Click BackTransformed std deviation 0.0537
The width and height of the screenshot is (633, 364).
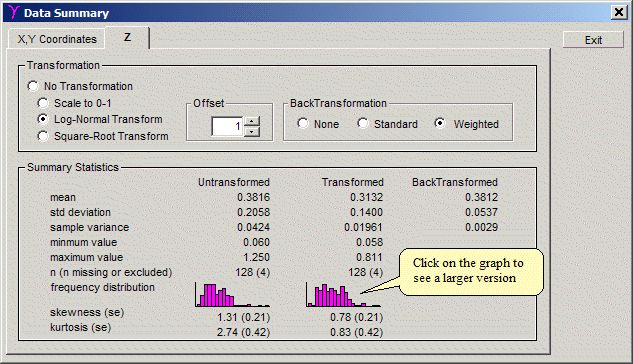pos(481,212)
